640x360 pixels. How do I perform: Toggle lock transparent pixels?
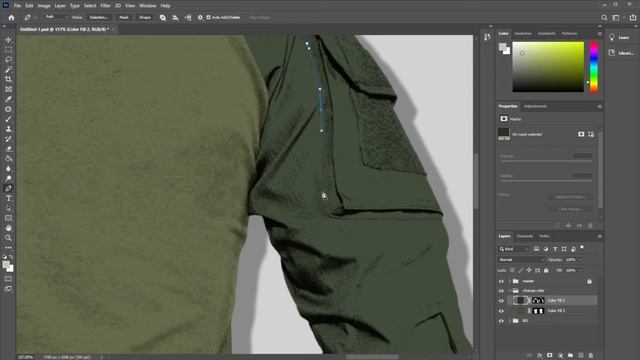(x=512, y=270)
